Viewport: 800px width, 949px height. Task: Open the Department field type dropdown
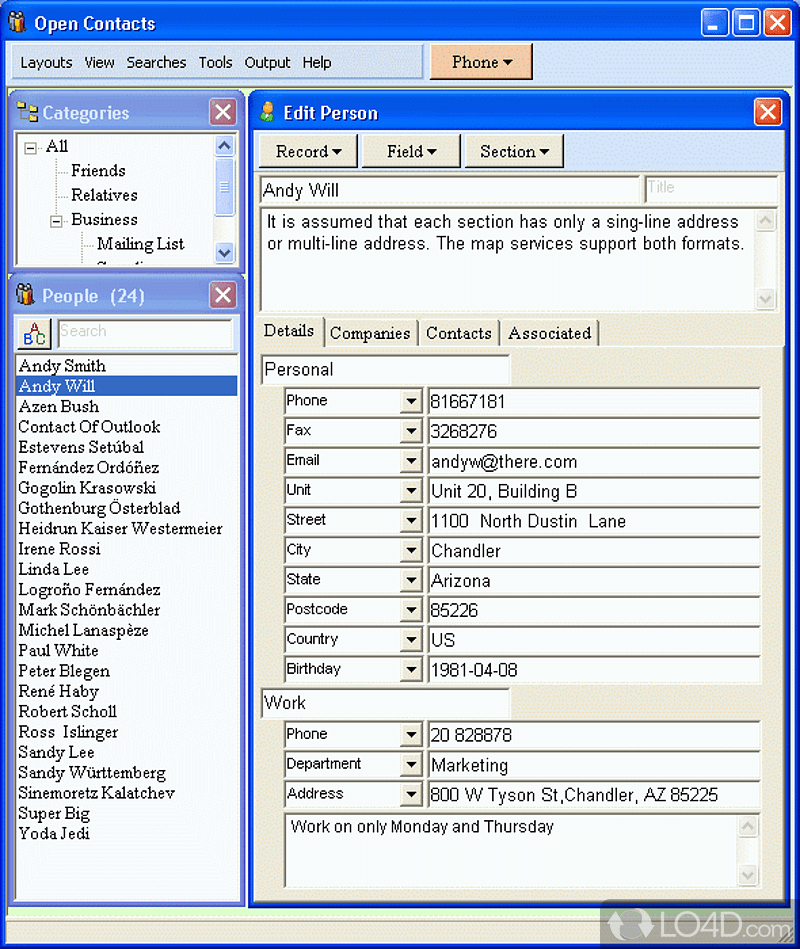coord(411,764)
